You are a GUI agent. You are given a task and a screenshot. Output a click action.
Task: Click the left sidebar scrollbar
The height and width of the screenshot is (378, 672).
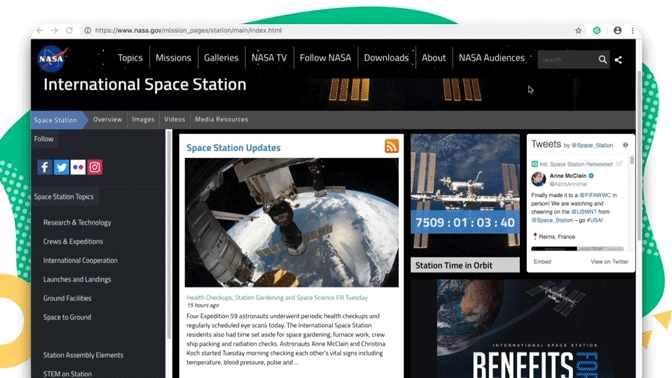169,234
